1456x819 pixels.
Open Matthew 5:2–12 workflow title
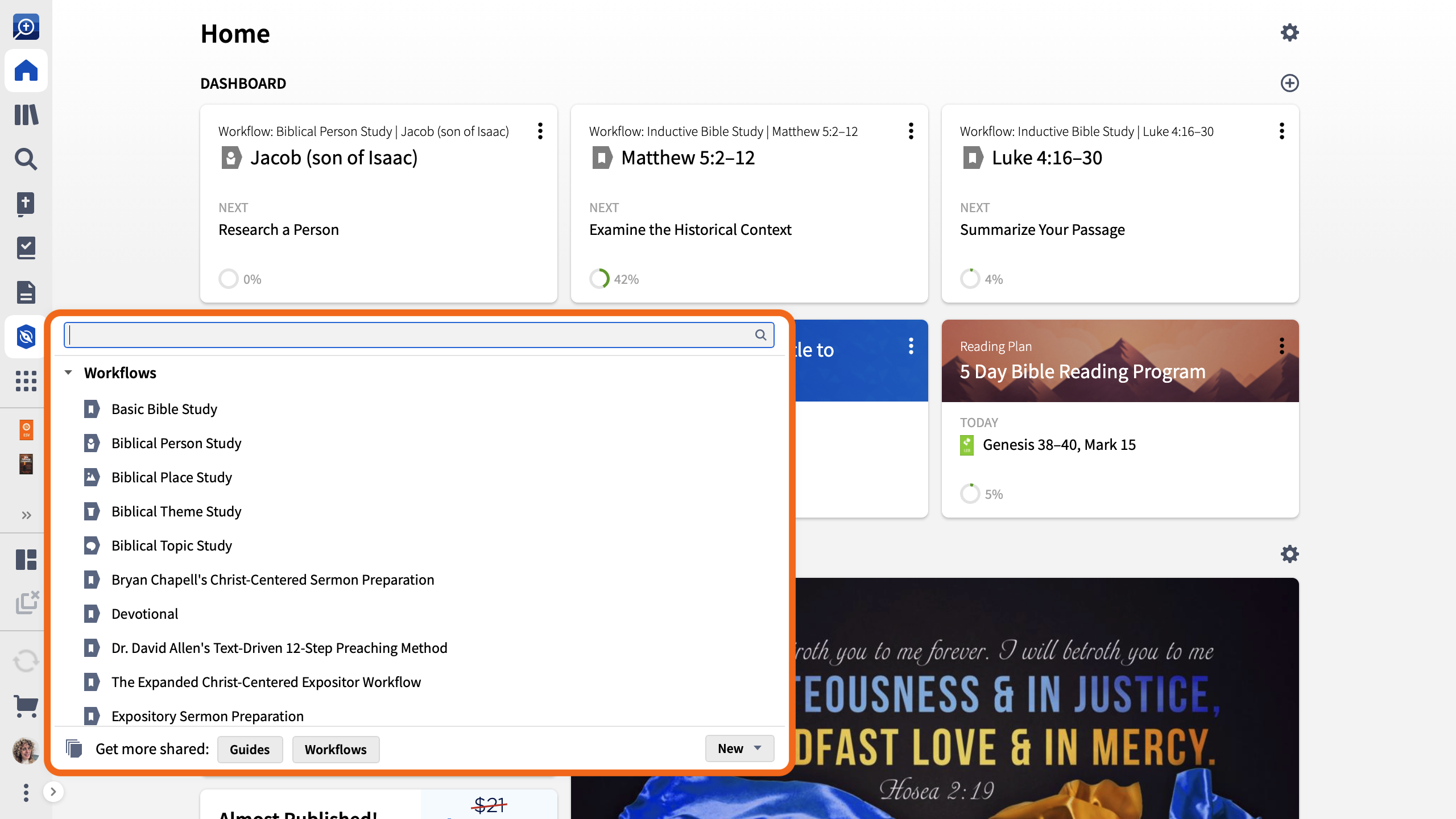click(688, 158)
